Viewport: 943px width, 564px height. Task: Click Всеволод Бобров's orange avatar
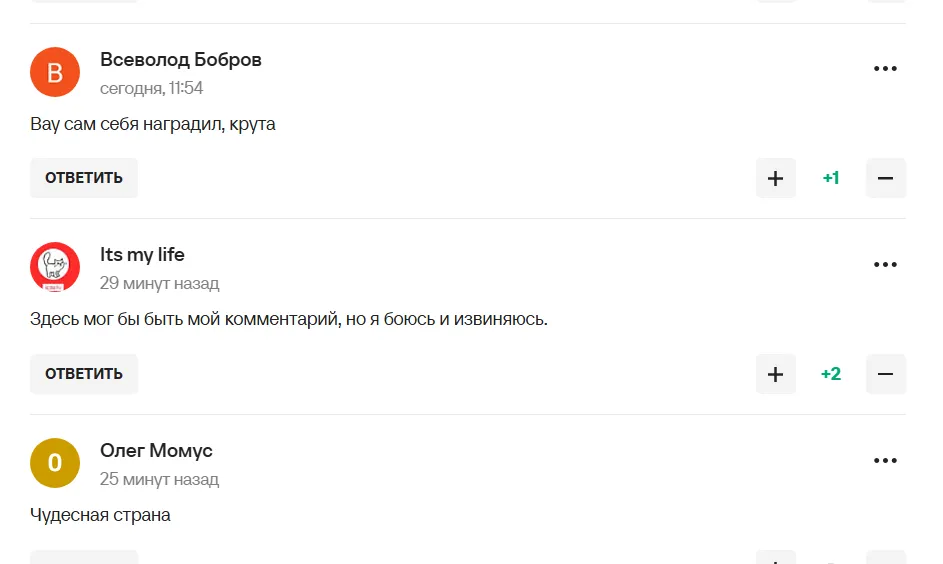click(x=55, y=72)
